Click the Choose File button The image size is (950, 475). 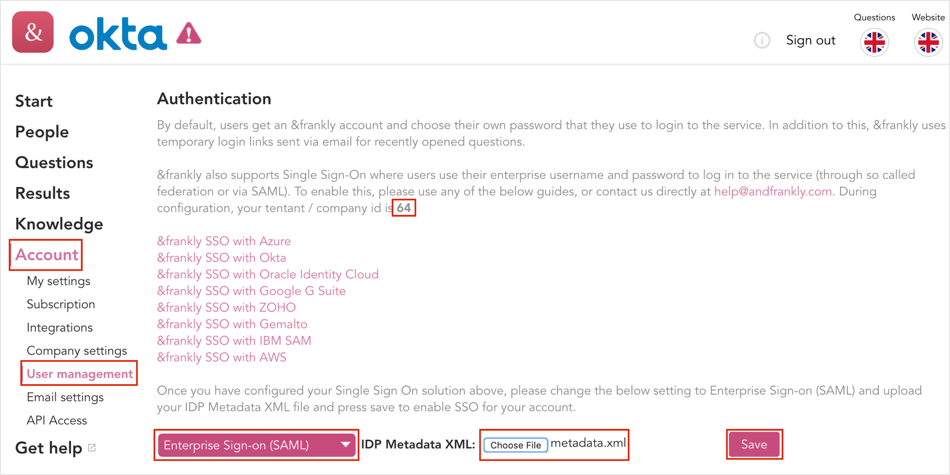point(516,445)
